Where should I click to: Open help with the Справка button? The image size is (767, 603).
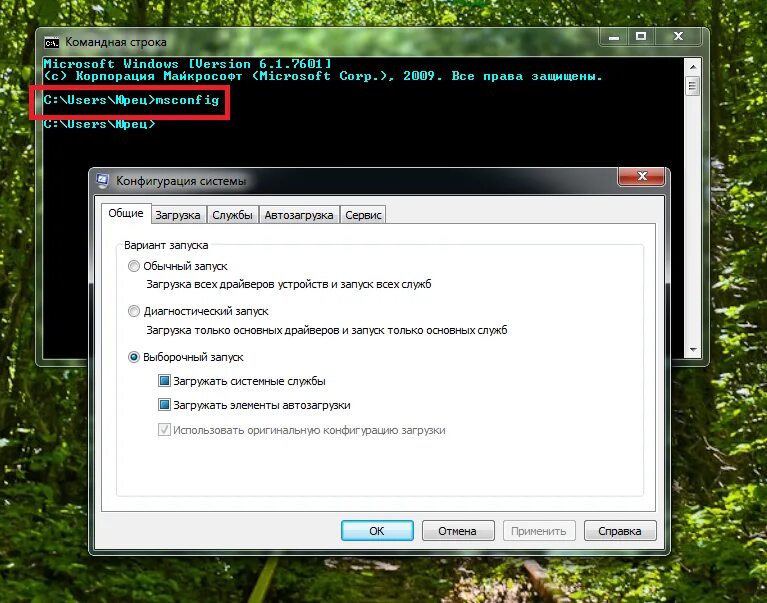pyautogui.click(x=620, y=531)
